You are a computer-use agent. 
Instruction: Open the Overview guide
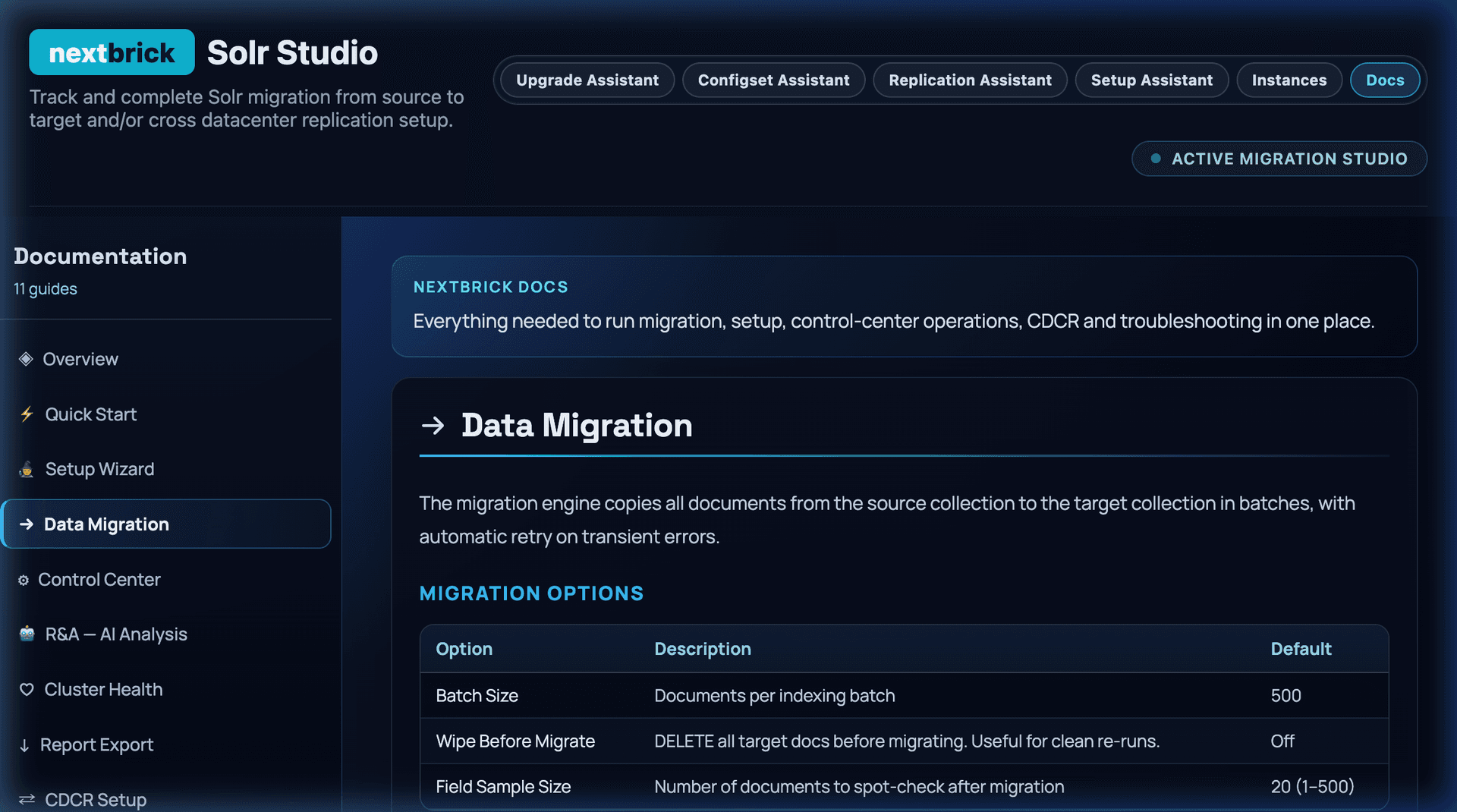(165, 359)
